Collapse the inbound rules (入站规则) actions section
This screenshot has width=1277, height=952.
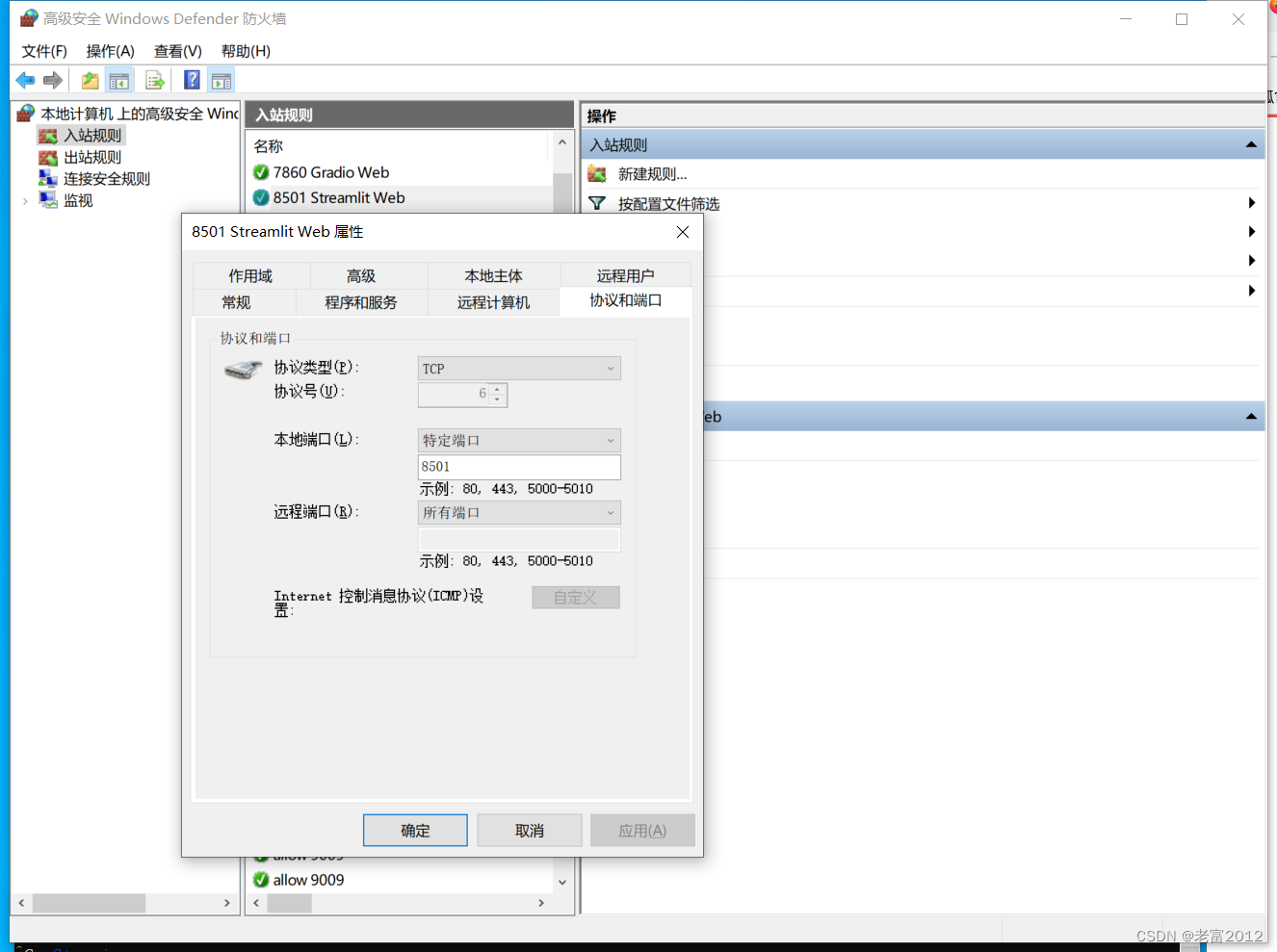click(1251, 144)
